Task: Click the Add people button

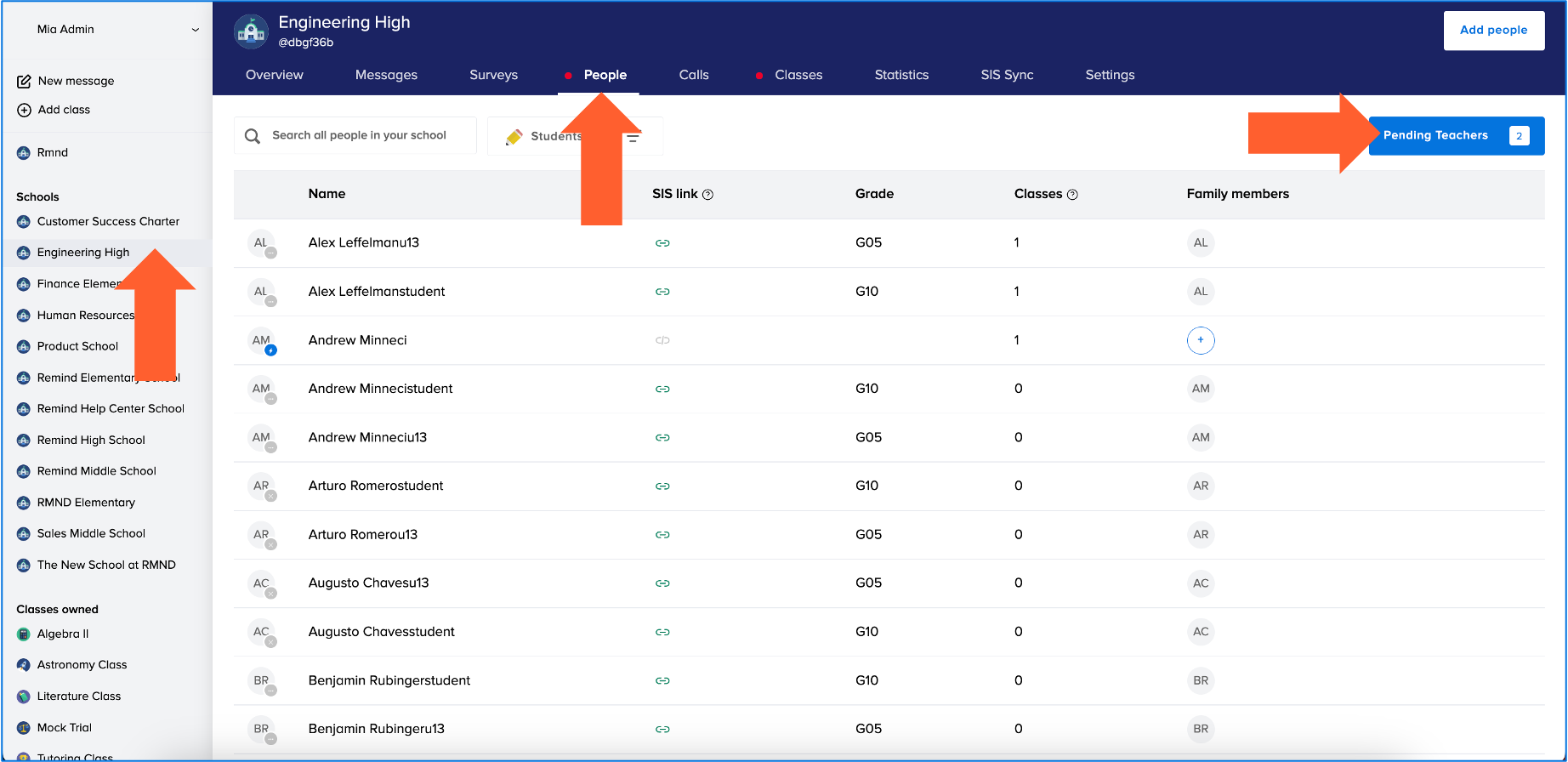Action: [x=1493, y=31]
